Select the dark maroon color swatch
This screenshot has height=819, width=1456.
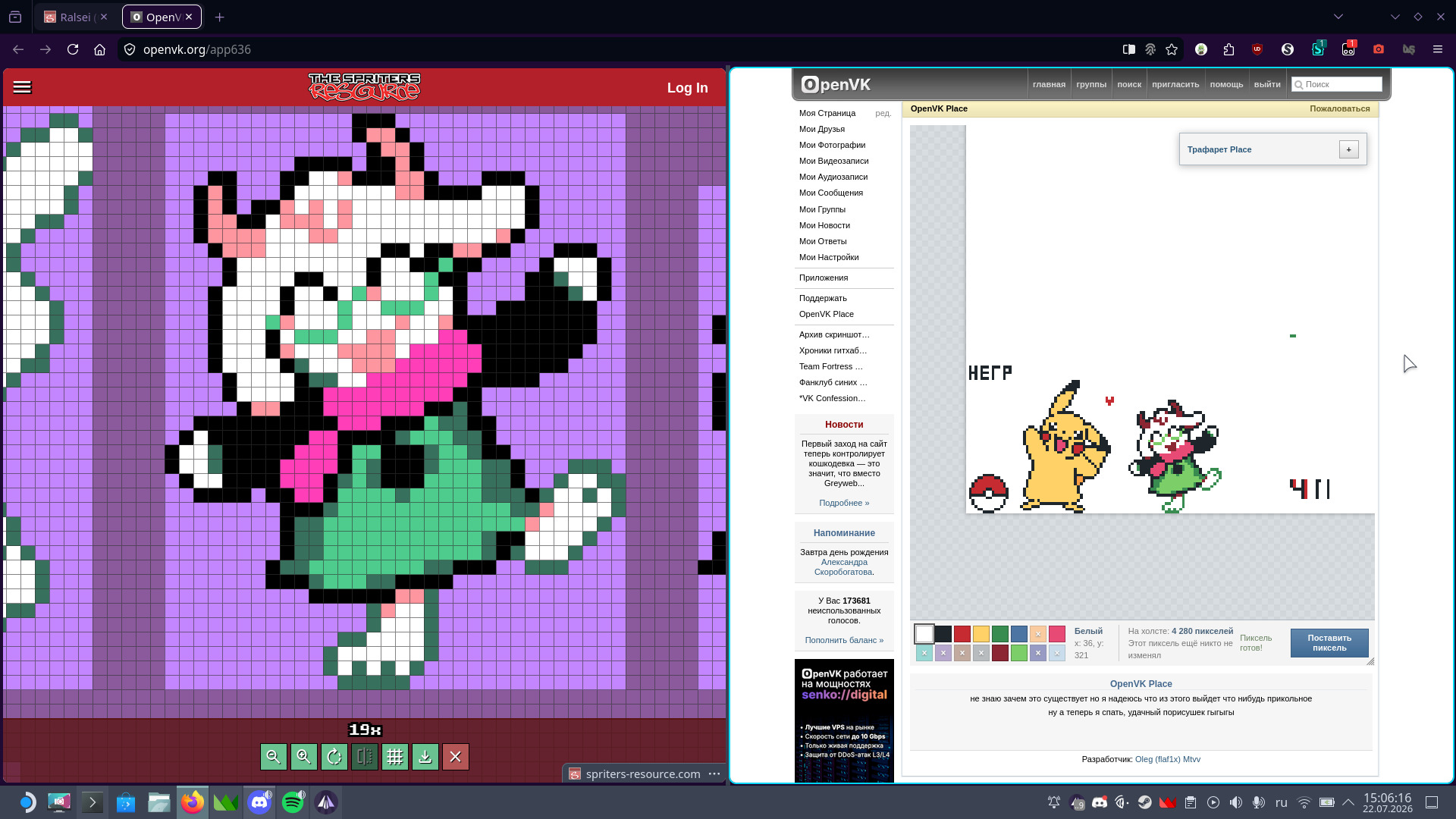point(1000,653)
